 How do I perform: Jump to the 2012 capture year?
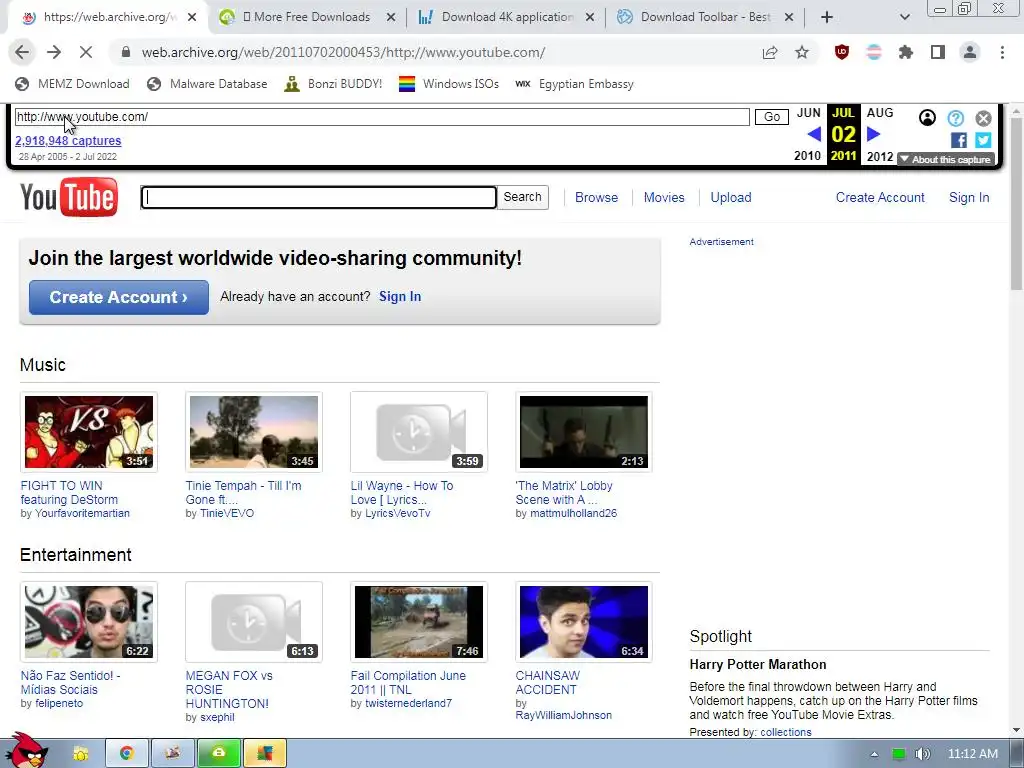point(880,156)
